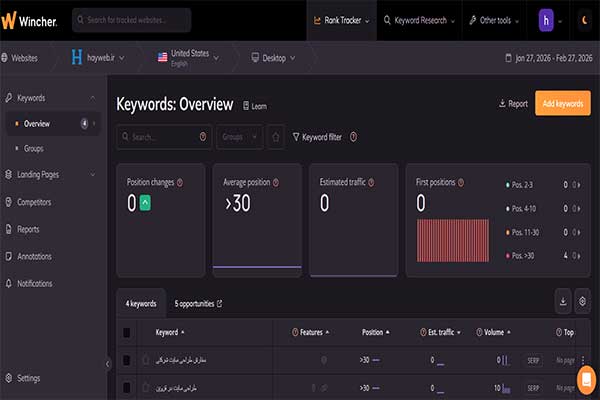Image resolution: width=600 pixels, height=400 pixels.
Task: Open the Rank Tracker dropdown
Action: coord(342,20)
